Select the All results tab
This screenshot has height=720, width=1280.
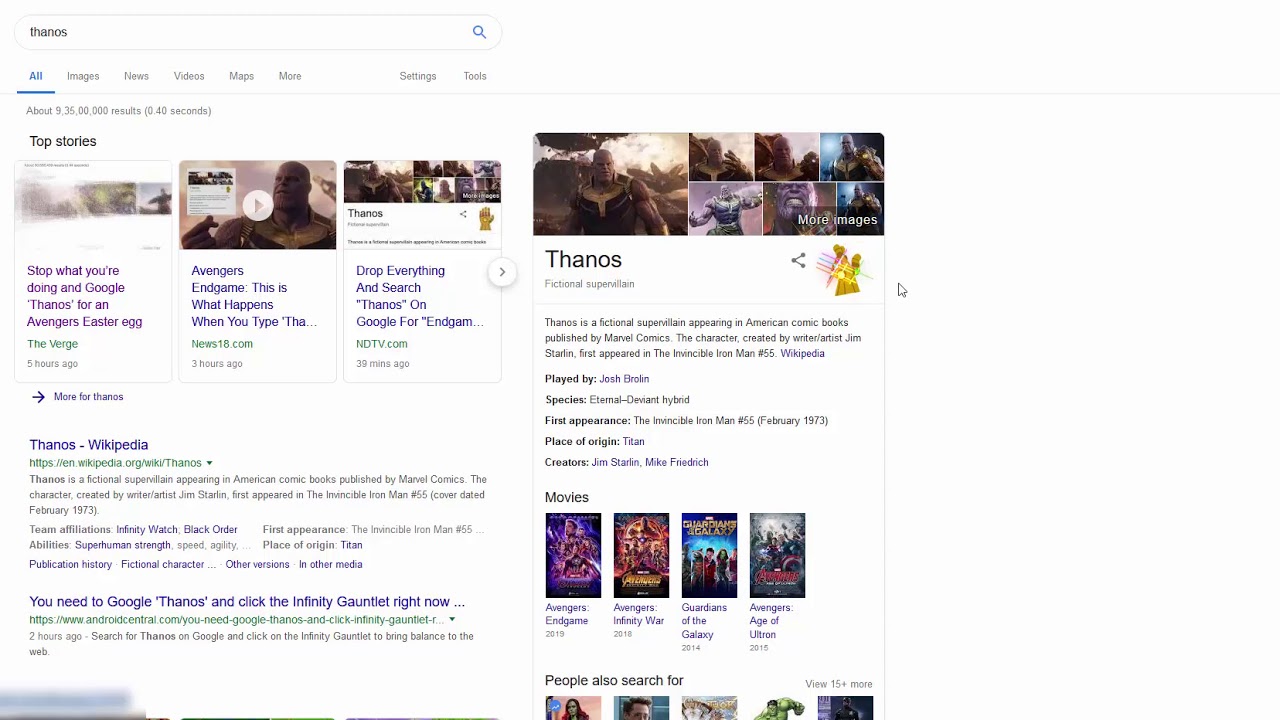click(35, 76)
